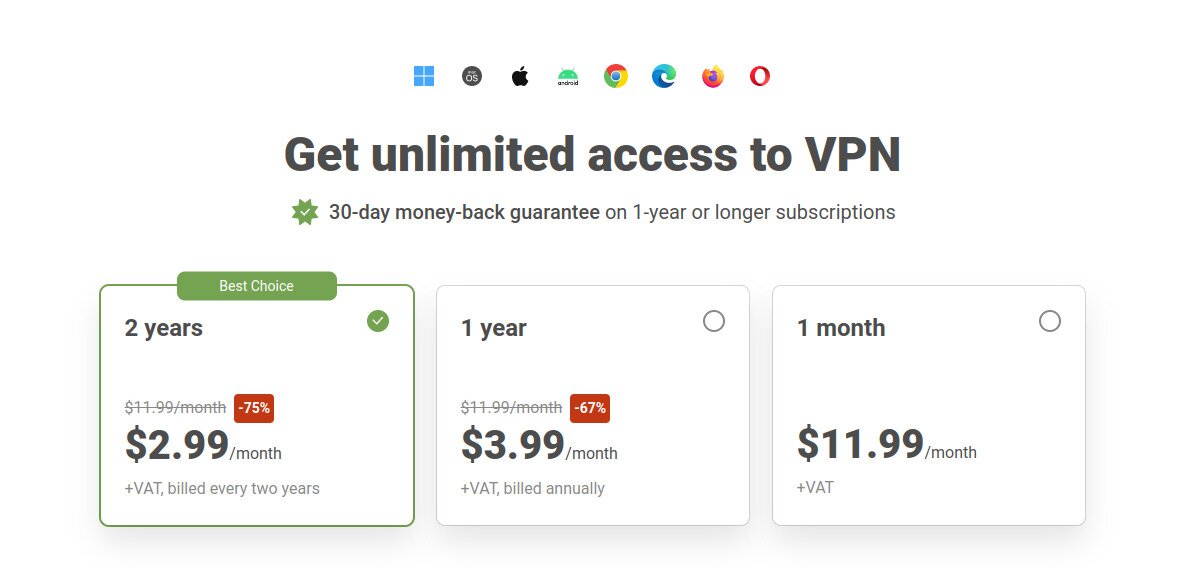Click the Edge browser icon
Image resolution: width=1177 pixels, height=569 pixels.
[x=664, y=76]
